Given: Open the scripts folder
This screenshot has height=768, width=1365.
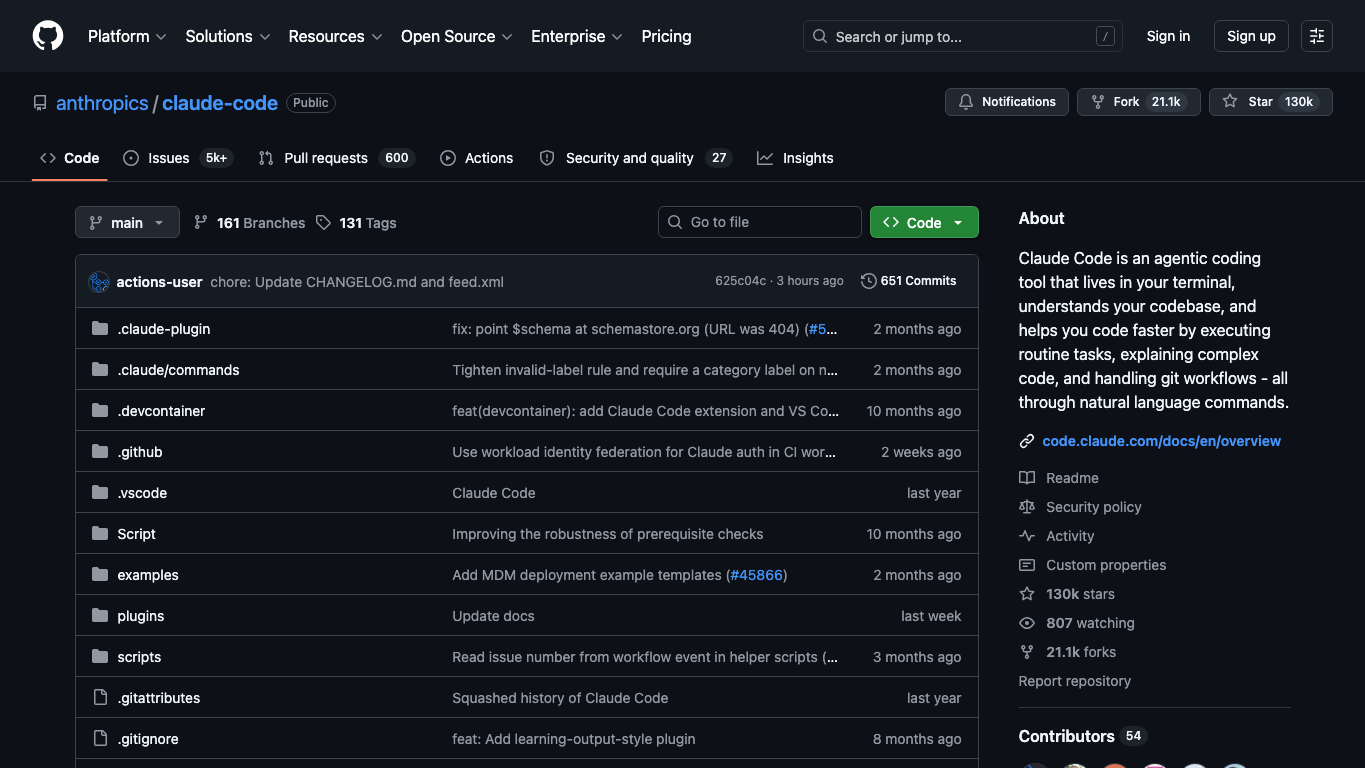Looking at the screenshot, I should (139, 657).
